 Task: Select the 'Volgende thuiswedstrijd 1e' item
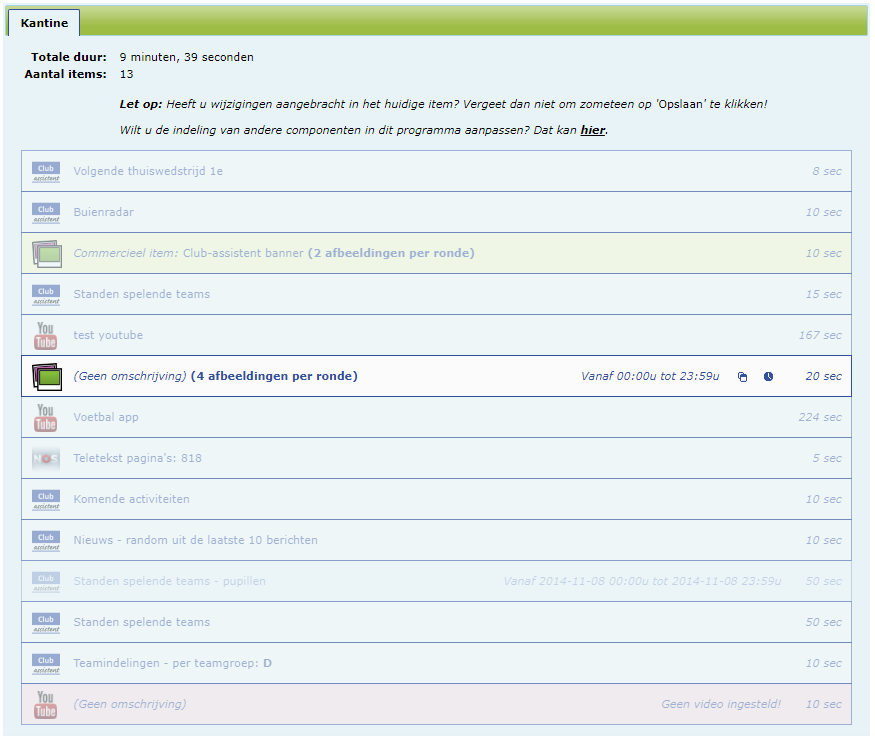tap(148, 171)
